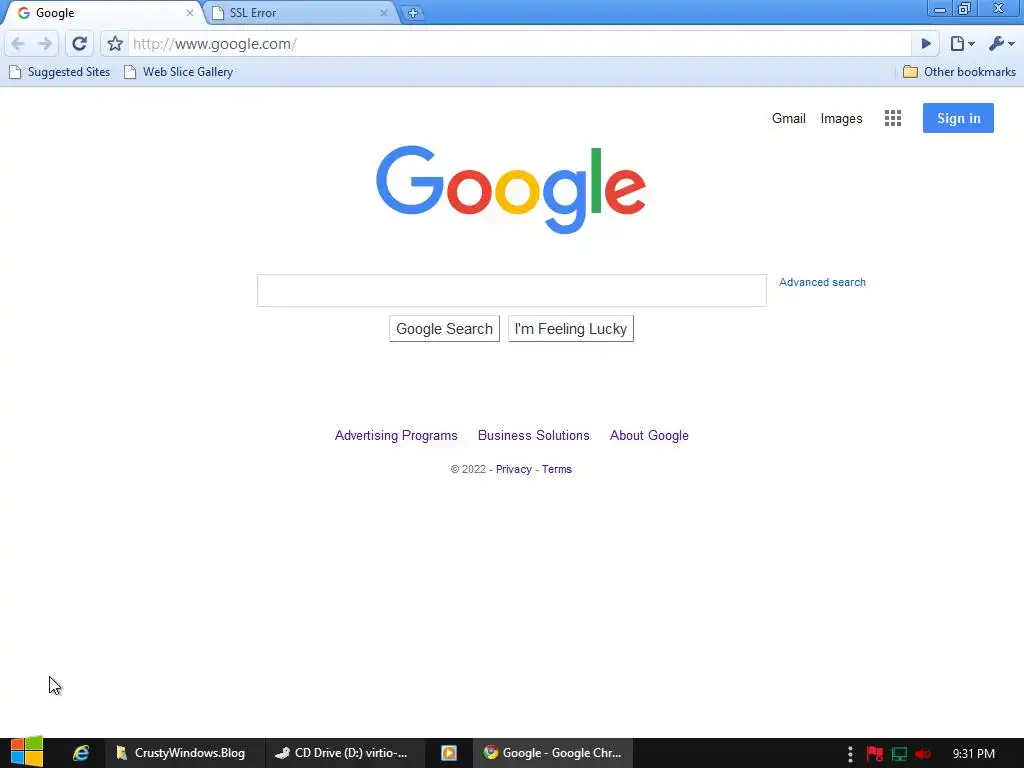Click the Back navigation arrow
Viewport: 1024px width, 768px height.
[18, 44]
